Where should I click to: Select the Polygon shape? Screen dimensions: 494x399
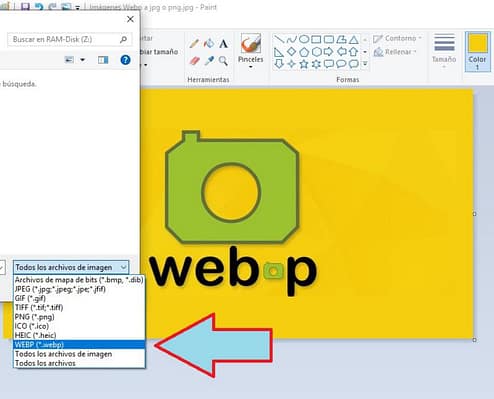341,40
